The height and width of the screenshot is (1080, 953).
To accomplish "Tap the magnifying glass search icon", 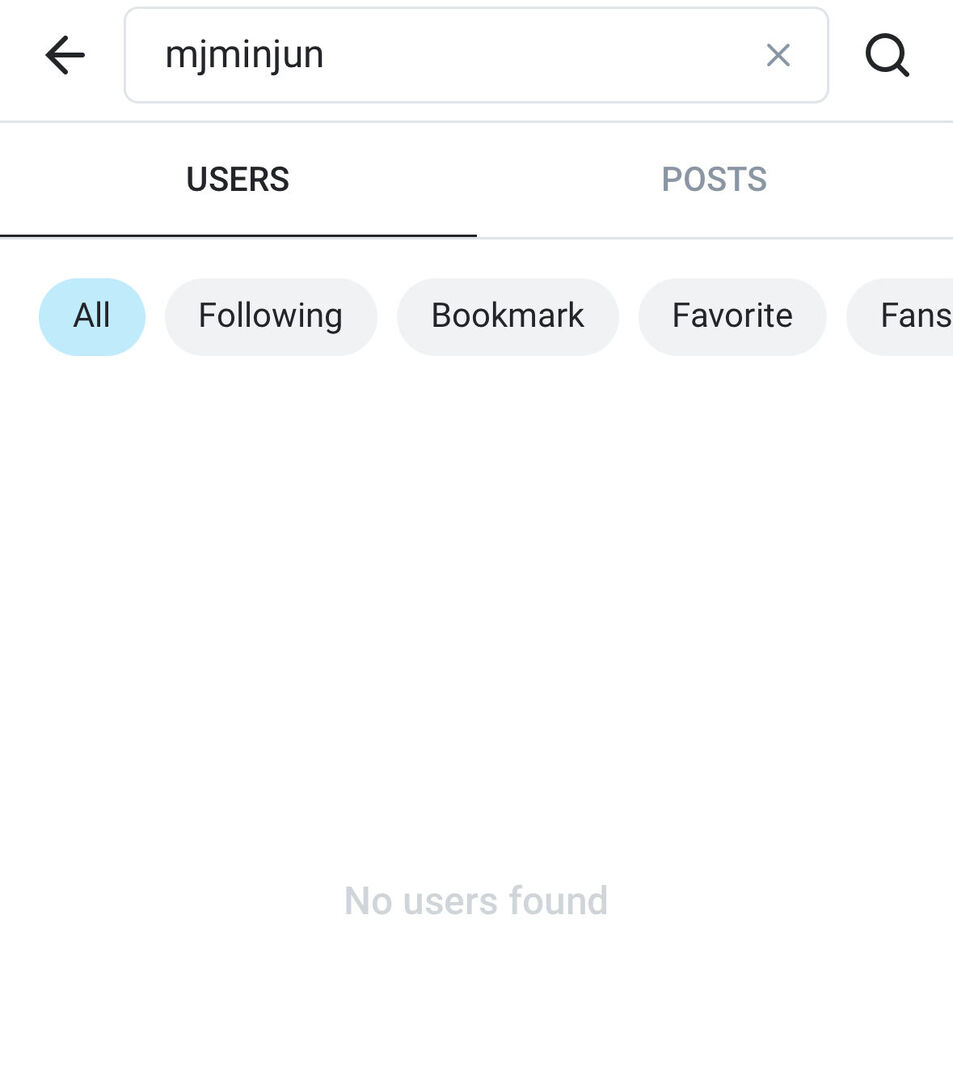I will pos(887,55).
